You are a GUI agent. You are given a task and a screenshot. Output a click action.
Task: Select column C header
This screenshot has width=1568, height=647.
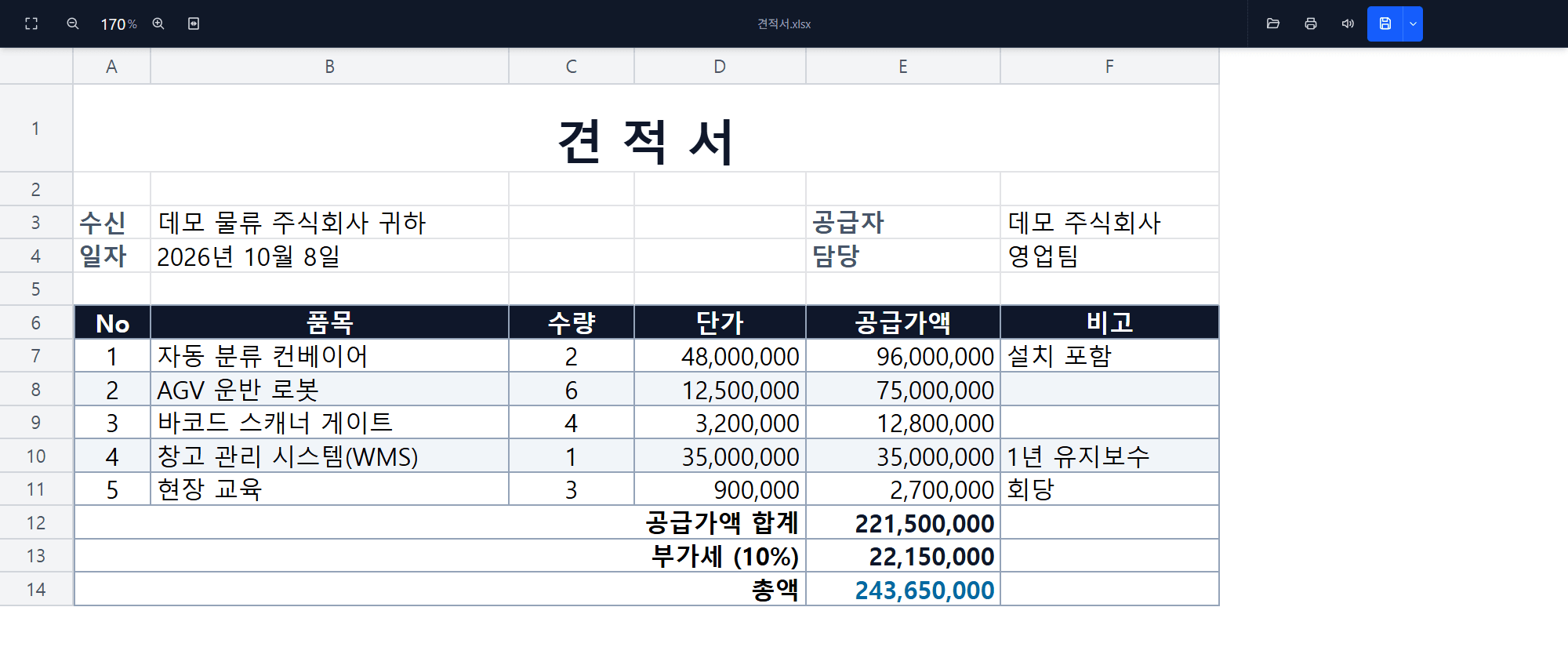point(572,67)
